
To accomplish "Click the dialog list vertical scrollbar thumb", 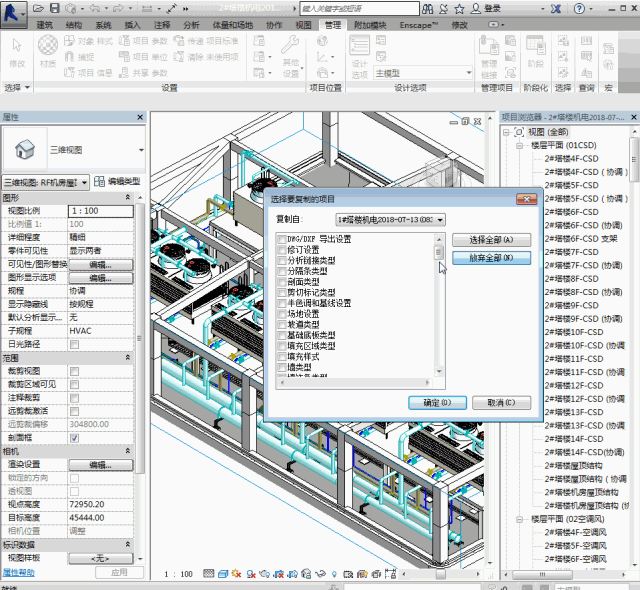I will tap(438, 252).
